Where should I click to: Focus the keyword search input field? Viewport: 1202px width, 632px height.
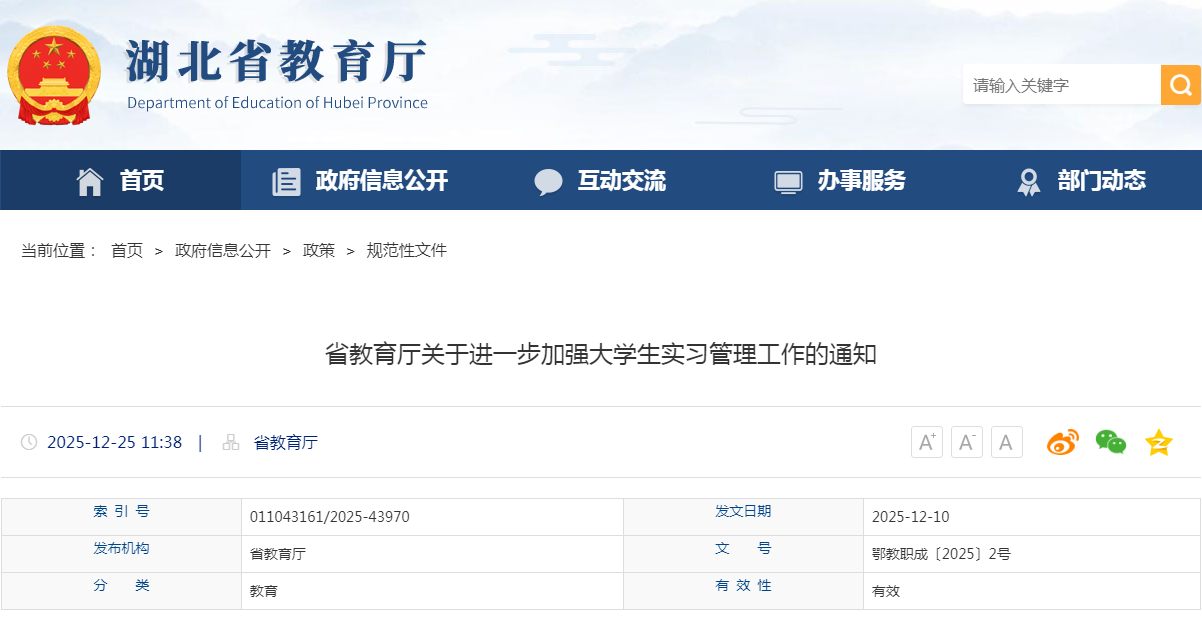[x=1060, y=85]
